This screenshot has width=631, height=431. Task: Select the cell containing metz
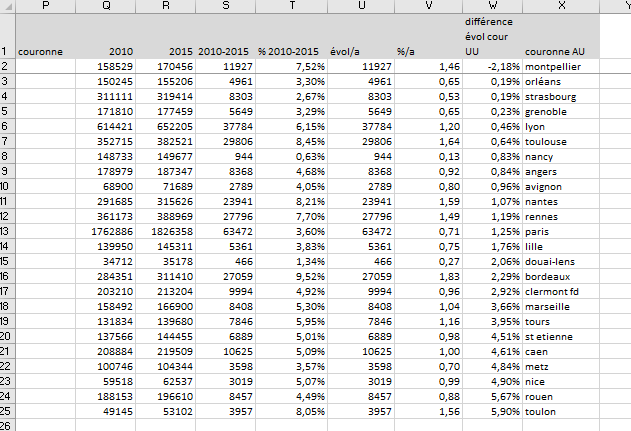pos(561,366)
